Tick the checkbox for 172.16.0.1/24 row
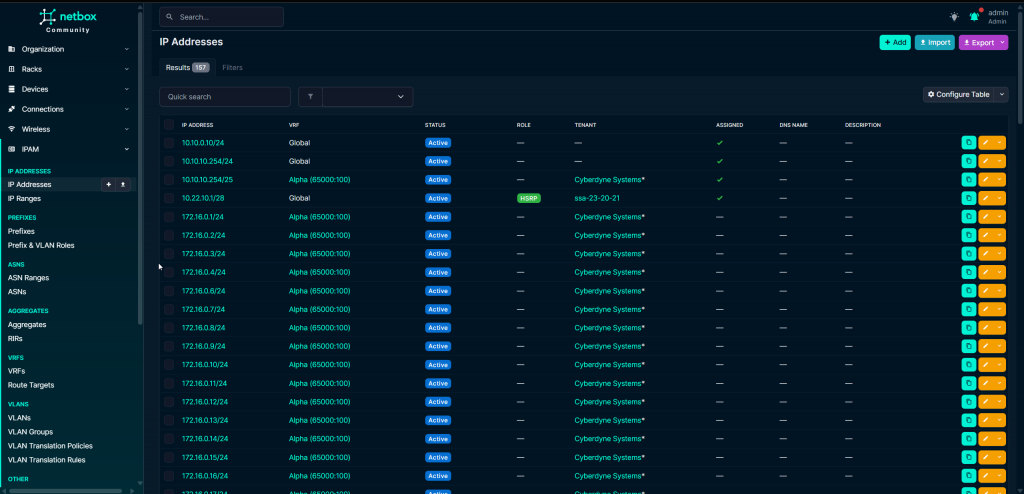Image resolution: width=1024 pixels, height=494 pixels. tap(169, 217)
